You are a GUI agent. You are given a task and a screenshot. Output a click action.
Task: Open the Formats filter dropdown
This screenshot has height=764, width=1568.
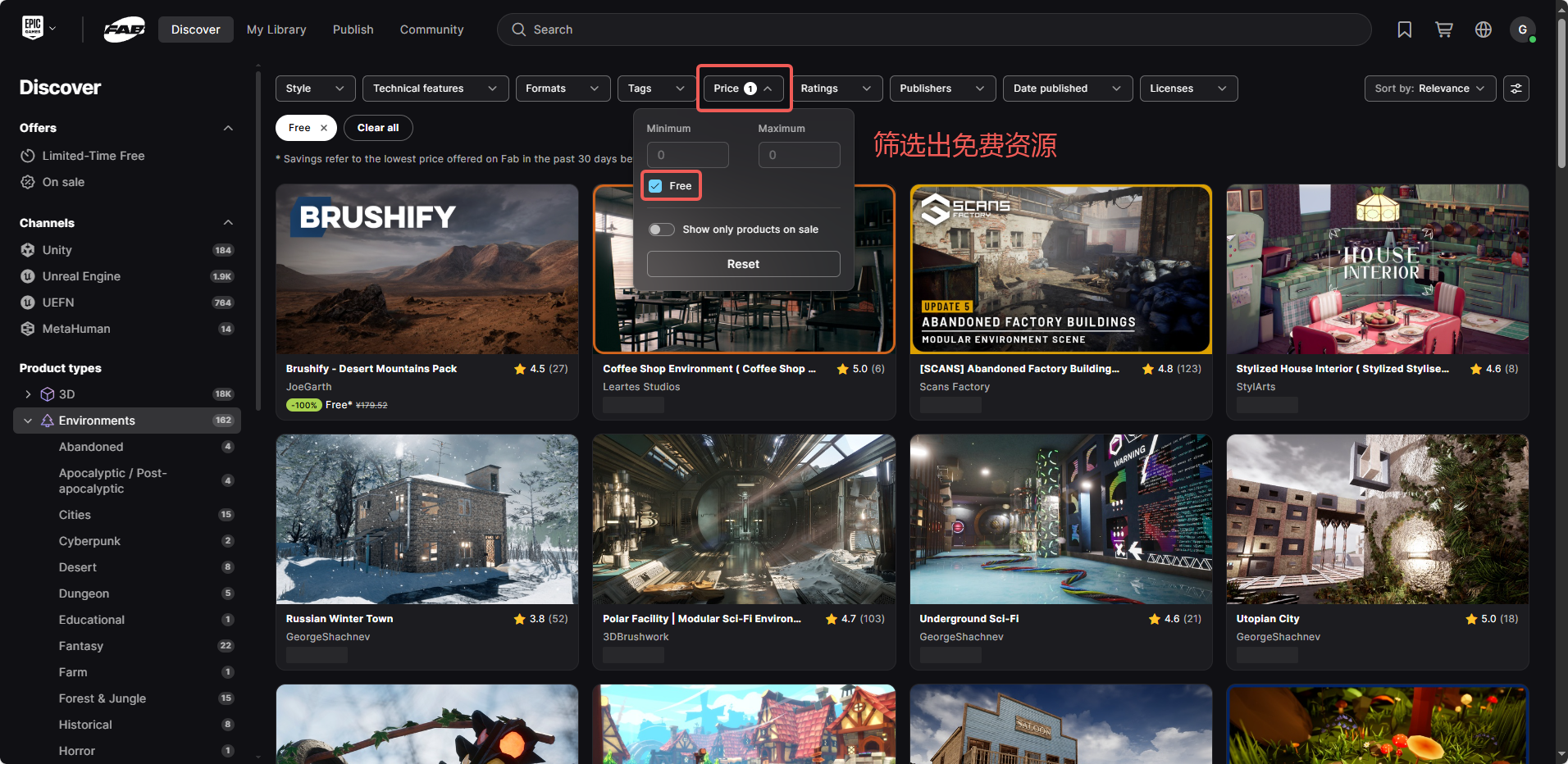(x=563, y=89)
